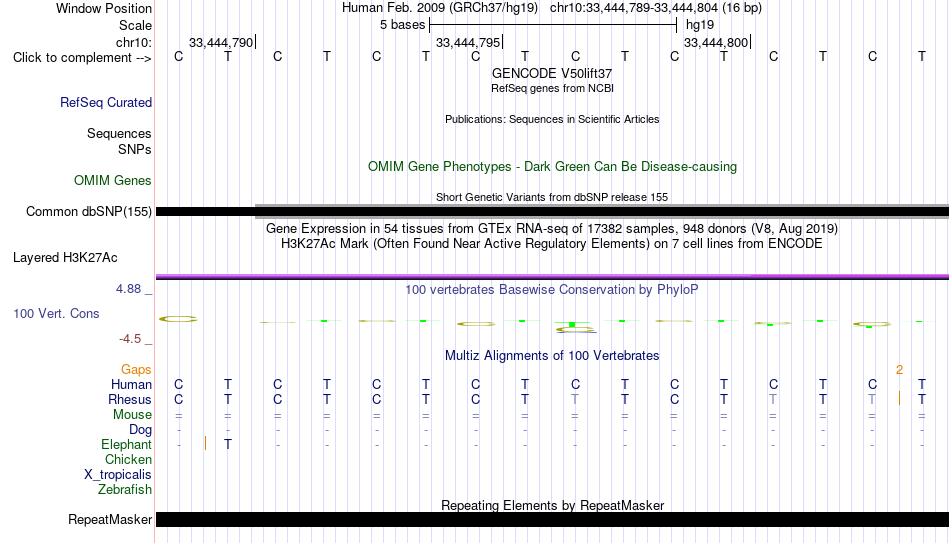Select the Dog alignment row label
Screen dimensions: 950x543
(x=140, y=430)
